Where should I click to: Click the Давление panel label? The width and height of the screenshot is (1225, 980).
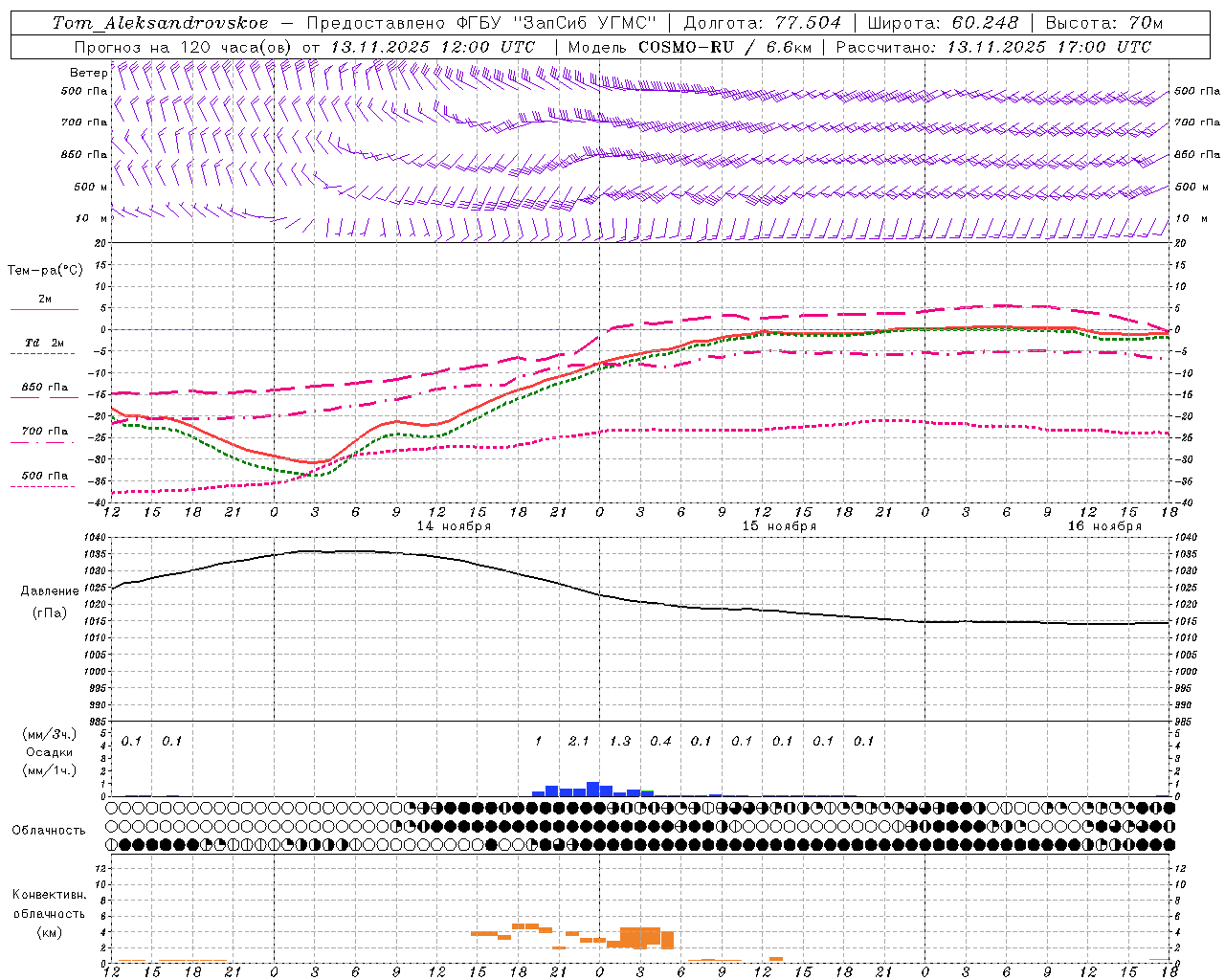(50, 591)
